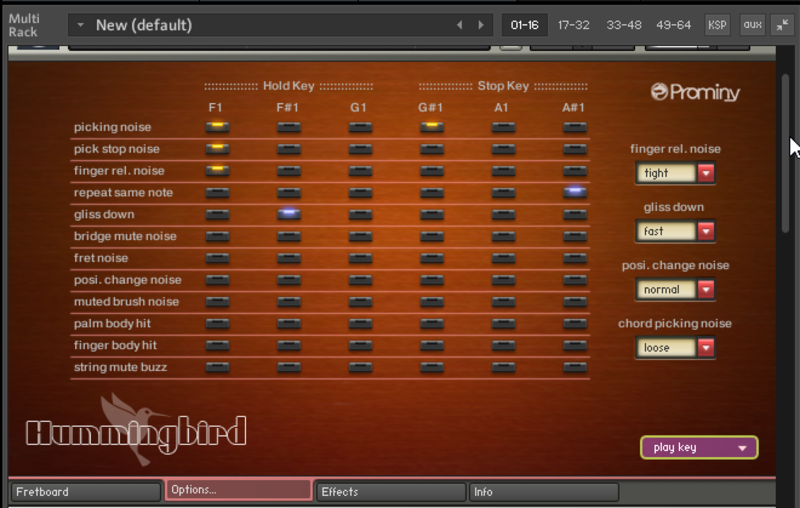
Task: Enable posi. change noise G#1 switch
Action: pyautogui.click(x=432, y=280)
